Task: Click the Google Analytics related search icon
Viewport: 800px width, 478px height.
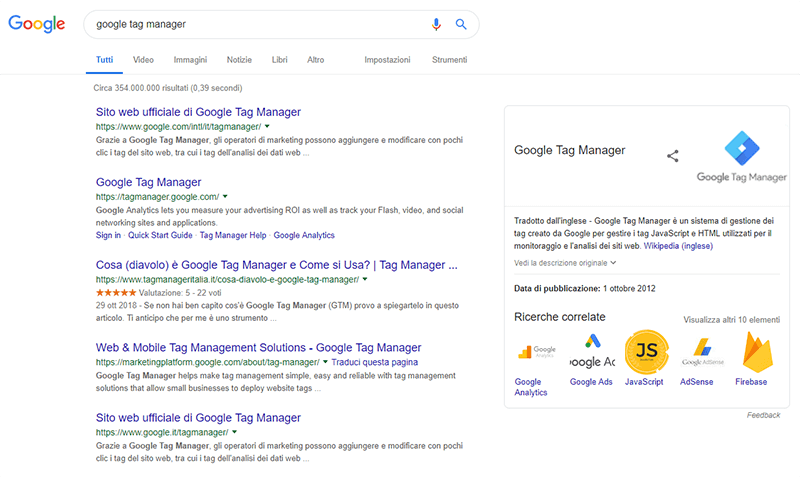Action: coord(536,352)
